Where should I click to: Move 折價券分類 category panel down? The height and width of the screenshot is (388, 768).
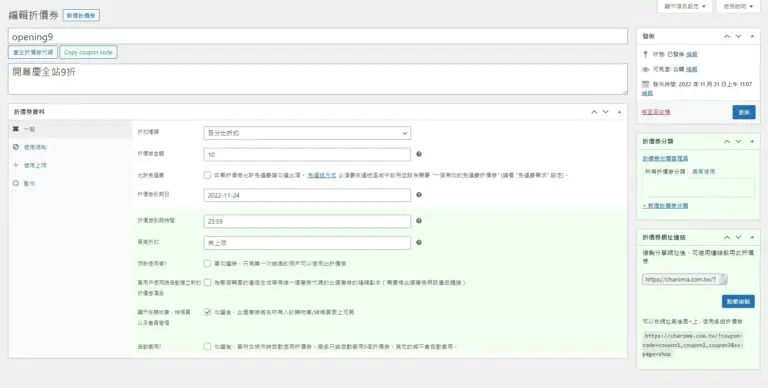point(739,141)
